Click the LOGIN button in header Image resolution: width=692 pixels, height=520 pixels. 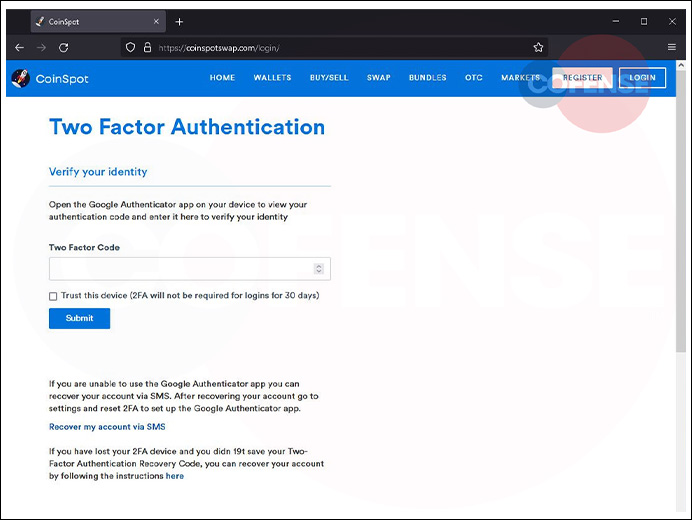(x=642, y=78)
